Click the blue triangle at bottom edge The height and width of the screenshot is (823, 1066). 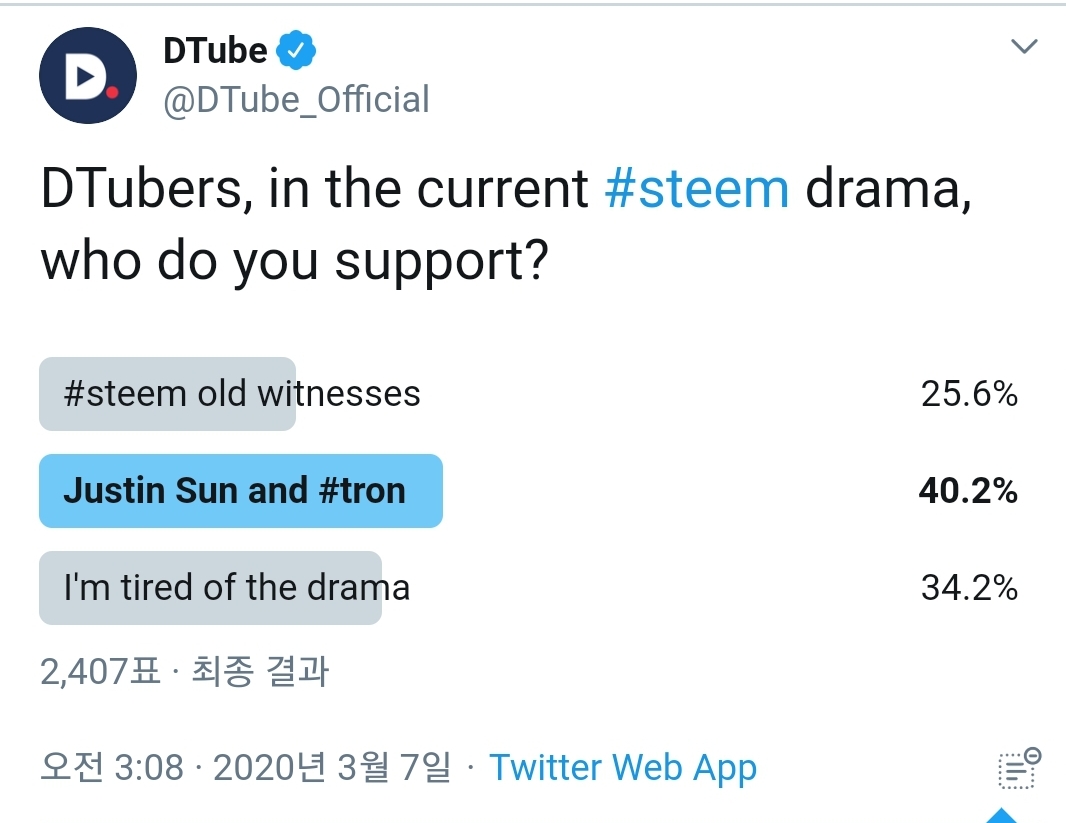coord(1008,815)
